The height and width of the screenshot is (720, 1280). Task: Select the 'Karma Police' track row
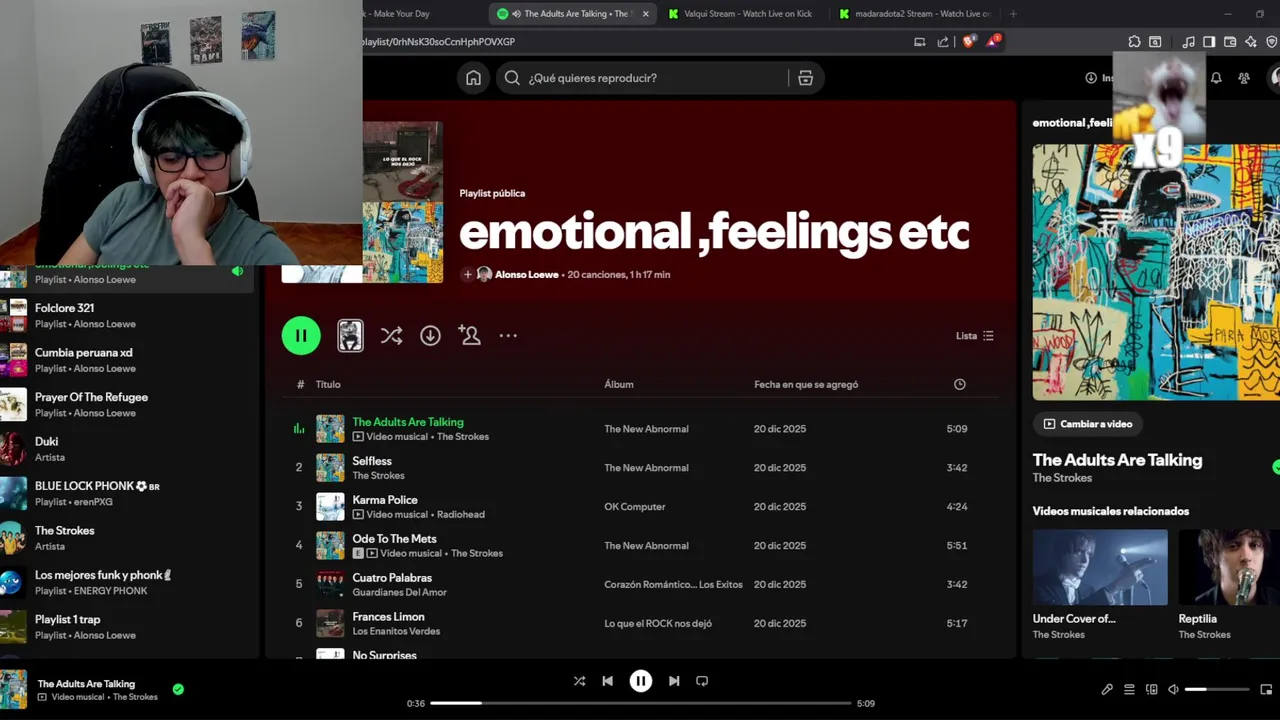640,506
